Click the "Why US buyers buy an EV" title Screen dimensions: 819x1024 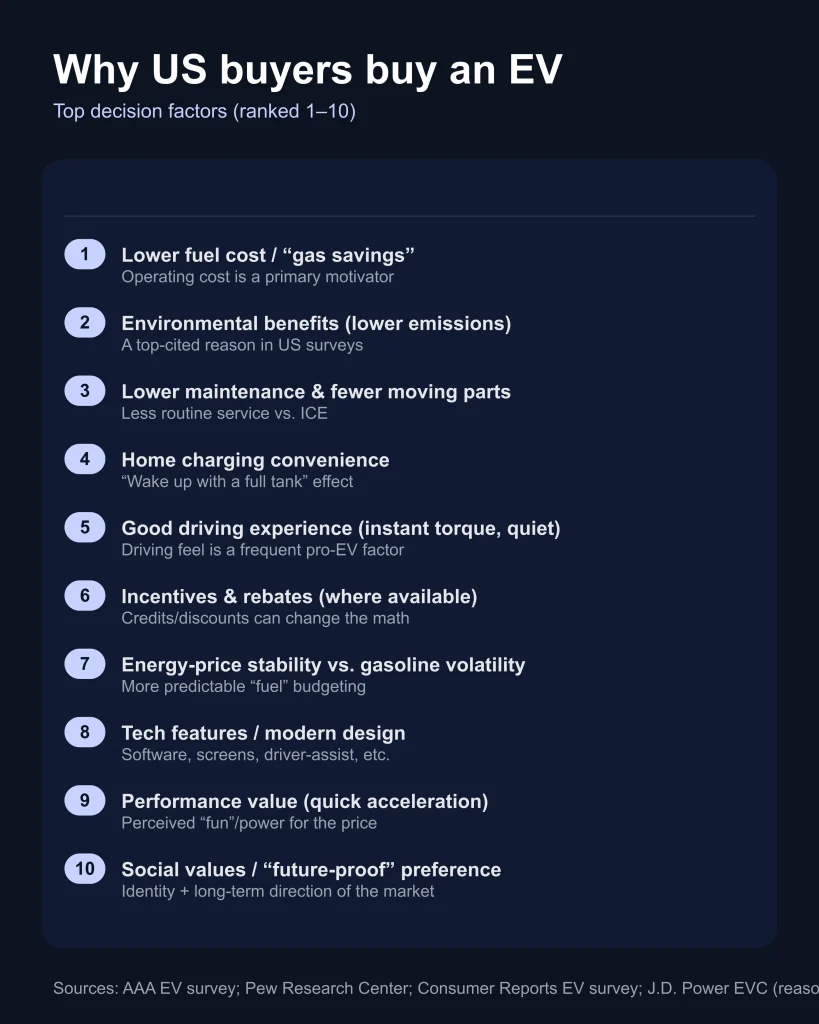pyautogui.click(x=307, y=70)
